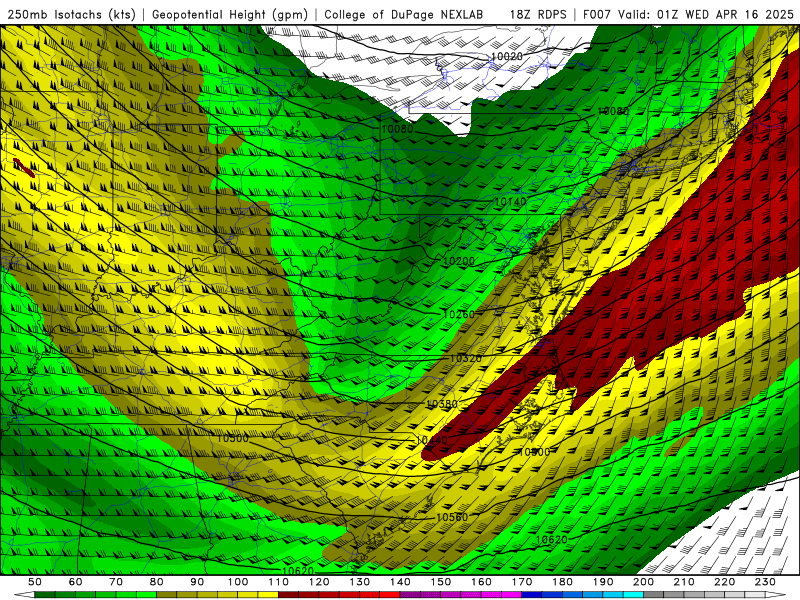Click the 10320 height contour label
The height and width of the screenshot is (600, 800).
coord(465,359)
